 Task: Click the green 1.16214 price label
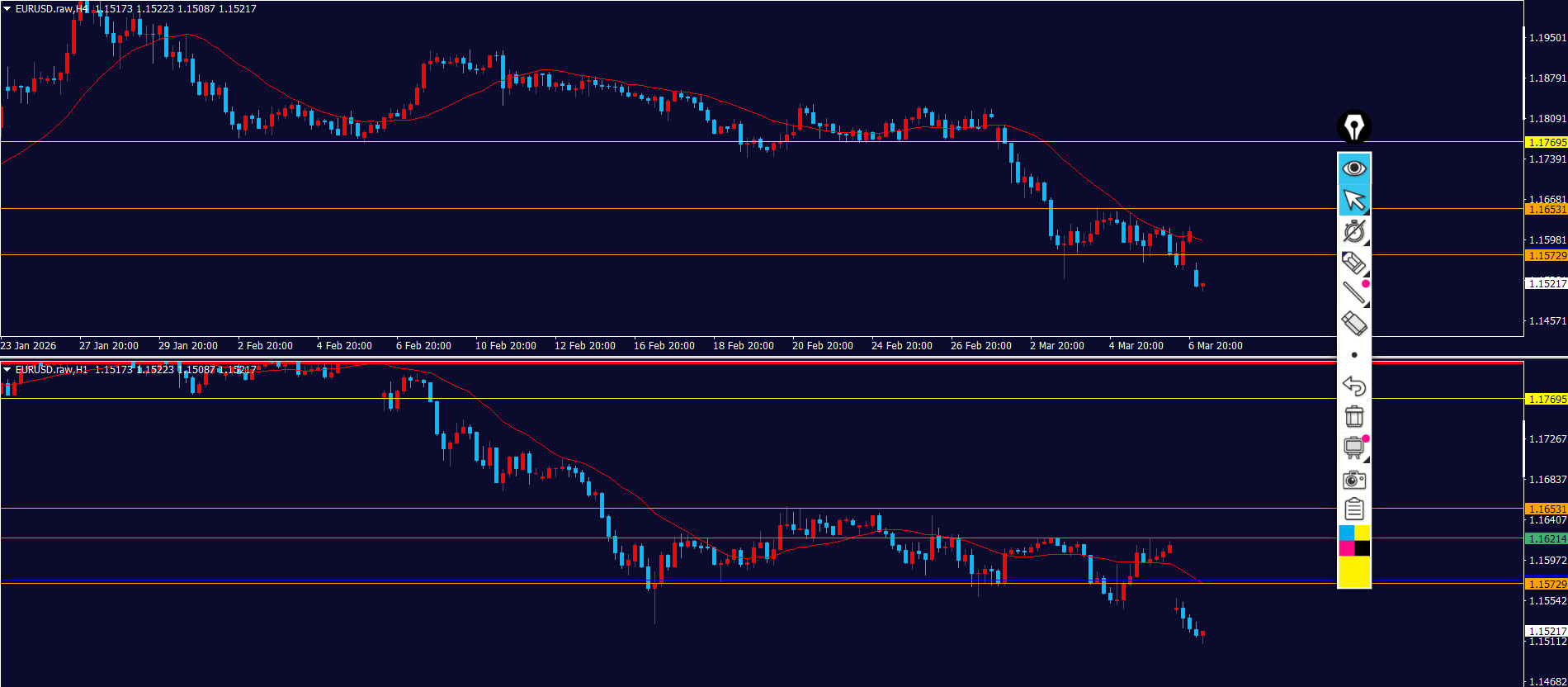[1546, 538]
